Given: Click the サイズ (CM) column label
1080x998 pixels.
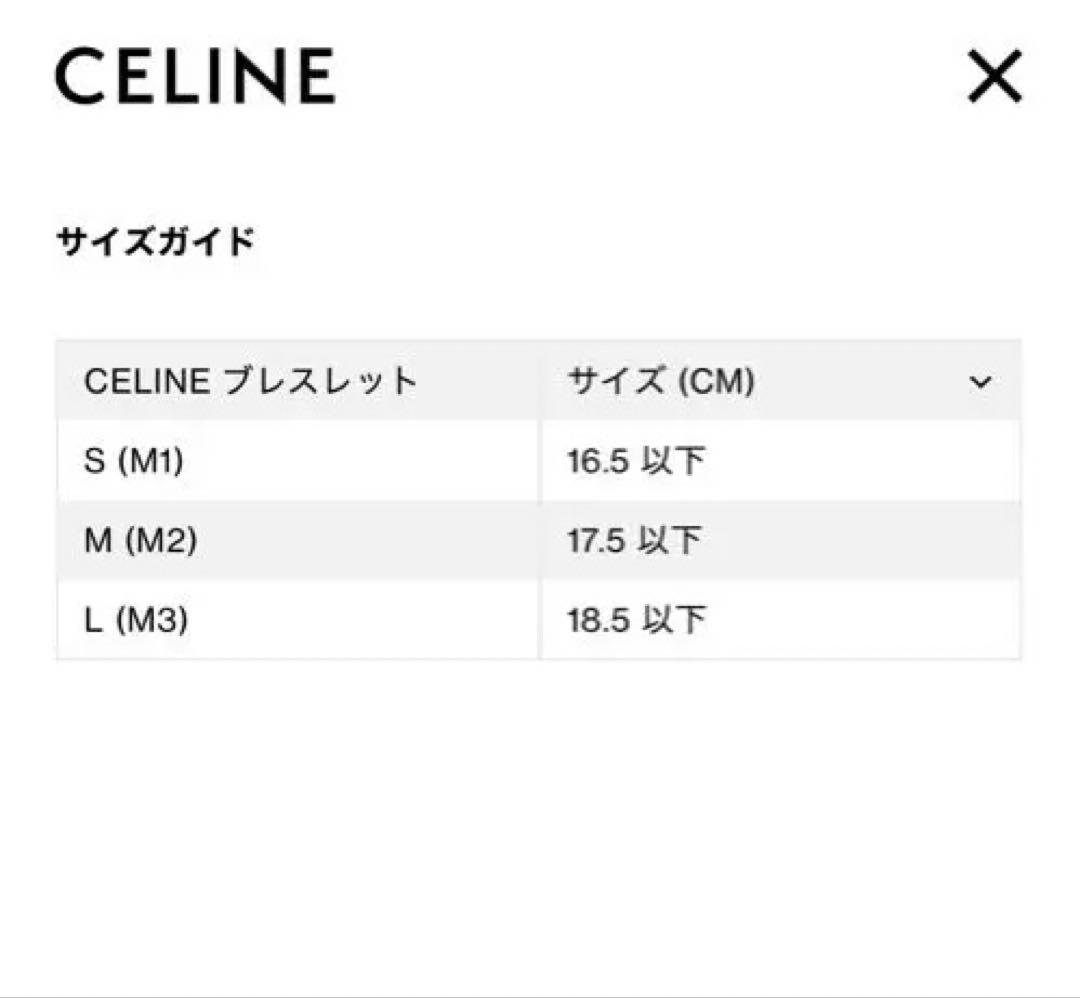Looking at the screenshot, I should coord(660,381).
